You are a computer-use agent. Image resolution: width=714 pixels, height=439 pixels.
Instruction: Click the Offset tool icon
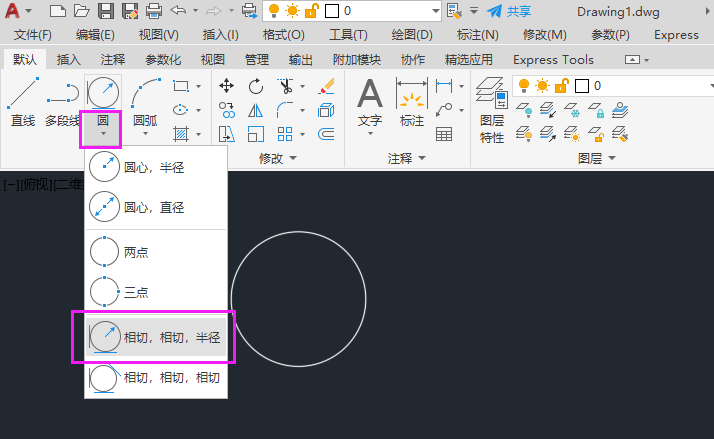coord(326,134)
